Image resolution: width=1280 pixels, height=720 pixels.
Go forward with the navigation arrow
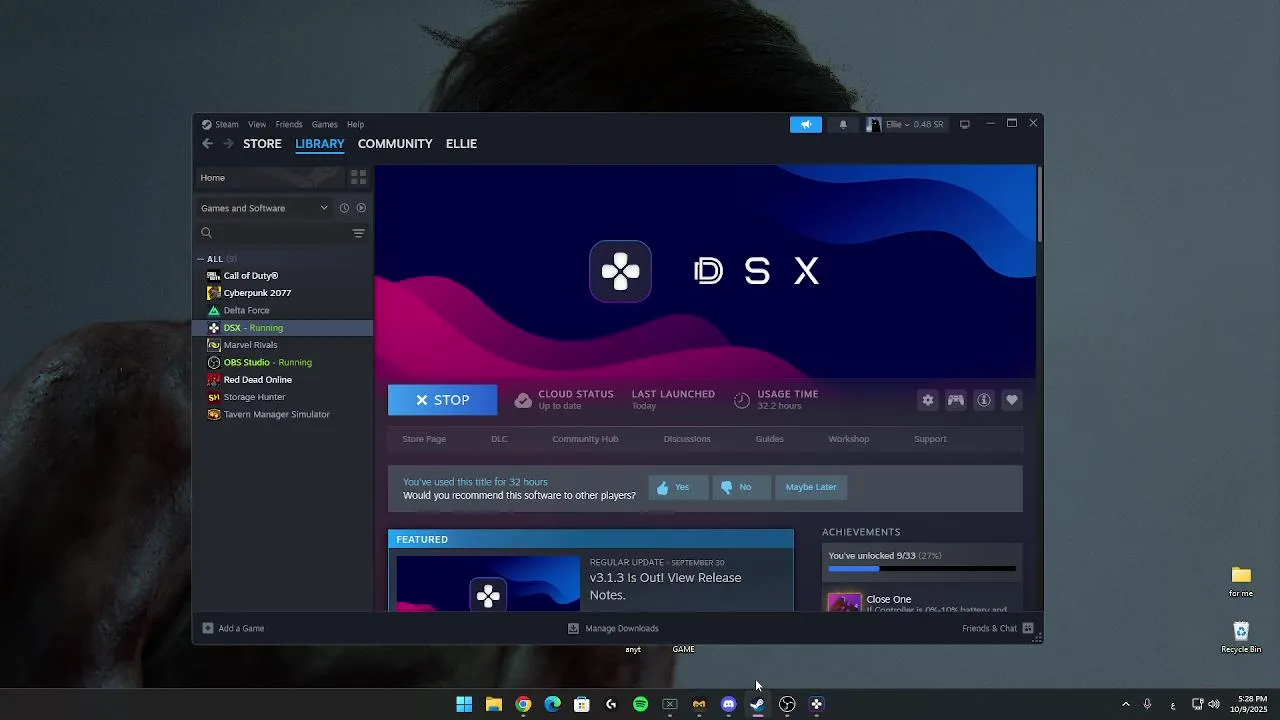(228, 144)
